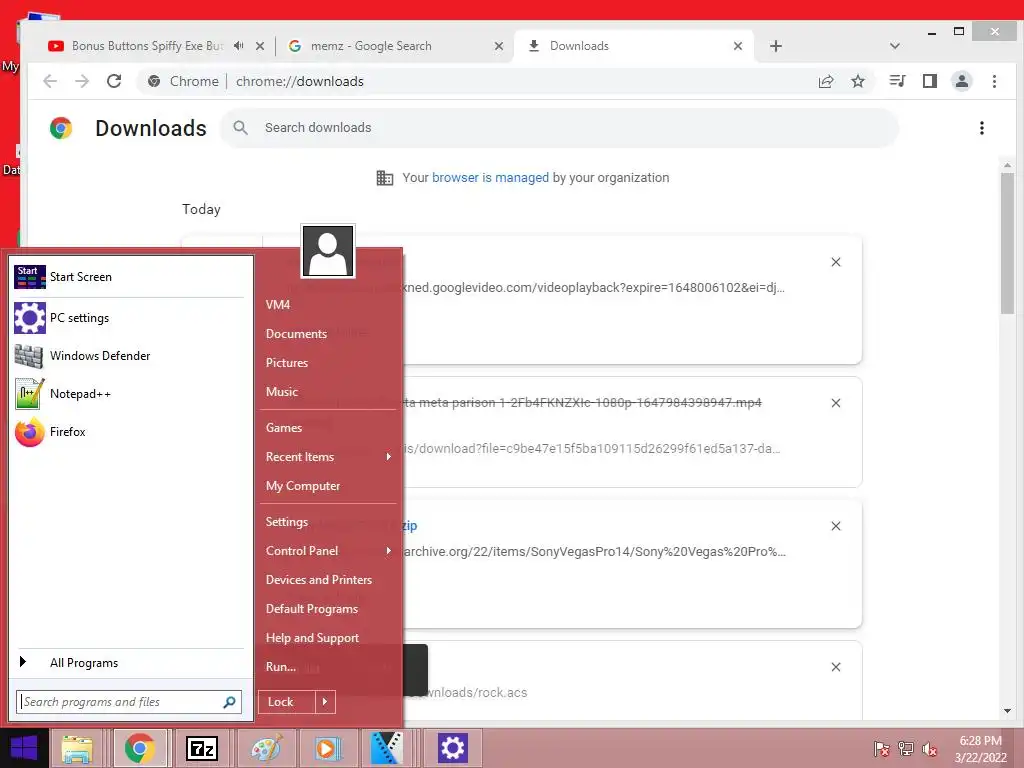Open Devices and Printers
Screen dimensions: 1024x768
pos(319,580)
